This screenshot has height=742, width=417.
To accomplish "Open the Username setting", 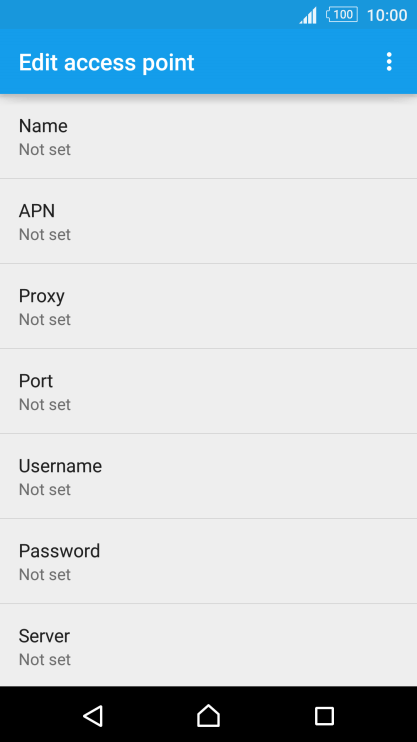I will (208, 476).
